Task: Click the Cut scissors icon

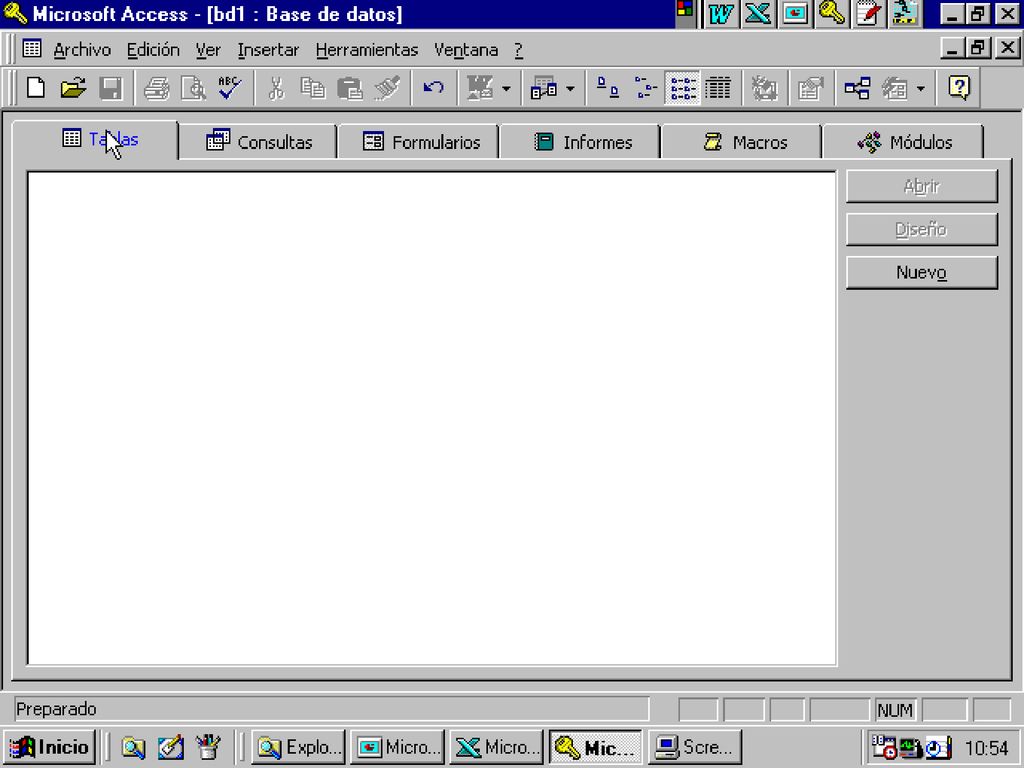Action: (276, 88)
